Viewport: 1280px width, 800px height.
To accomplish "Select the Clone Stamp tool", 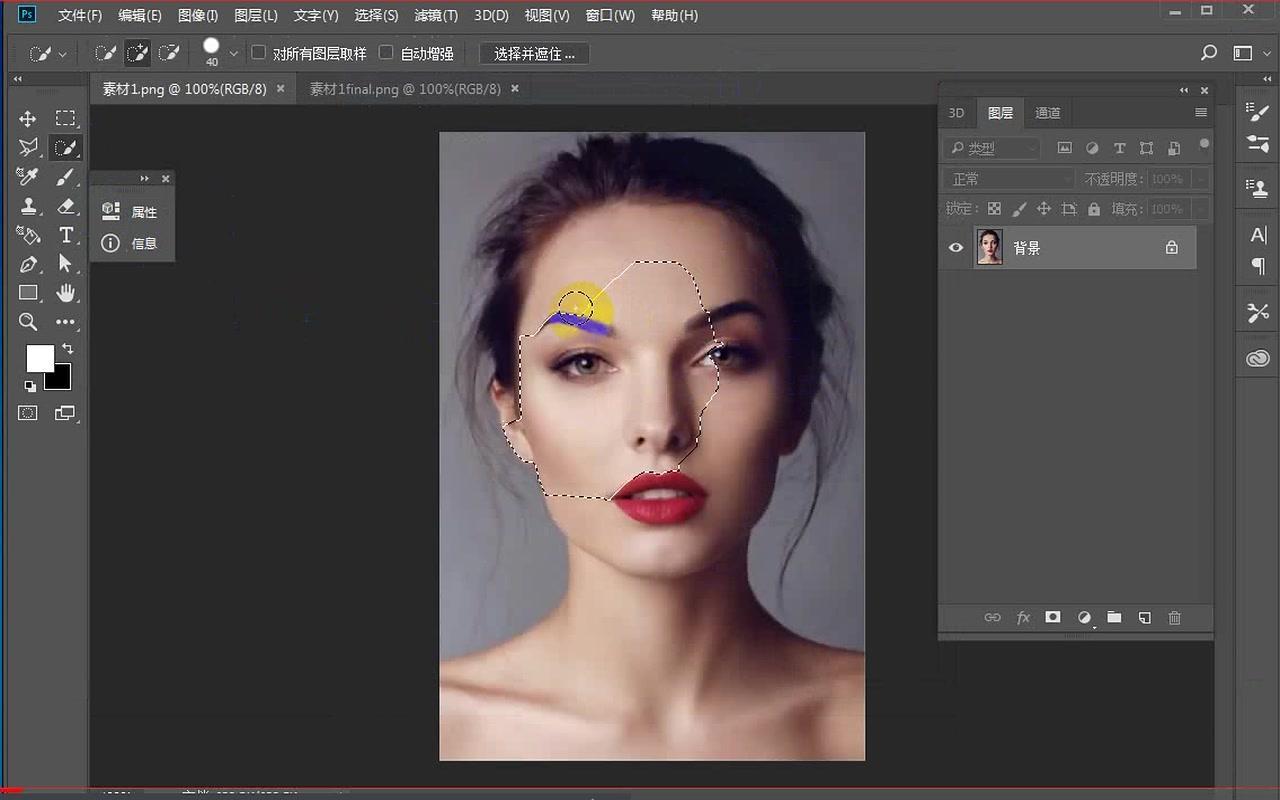I will click(x=28, y=206).
